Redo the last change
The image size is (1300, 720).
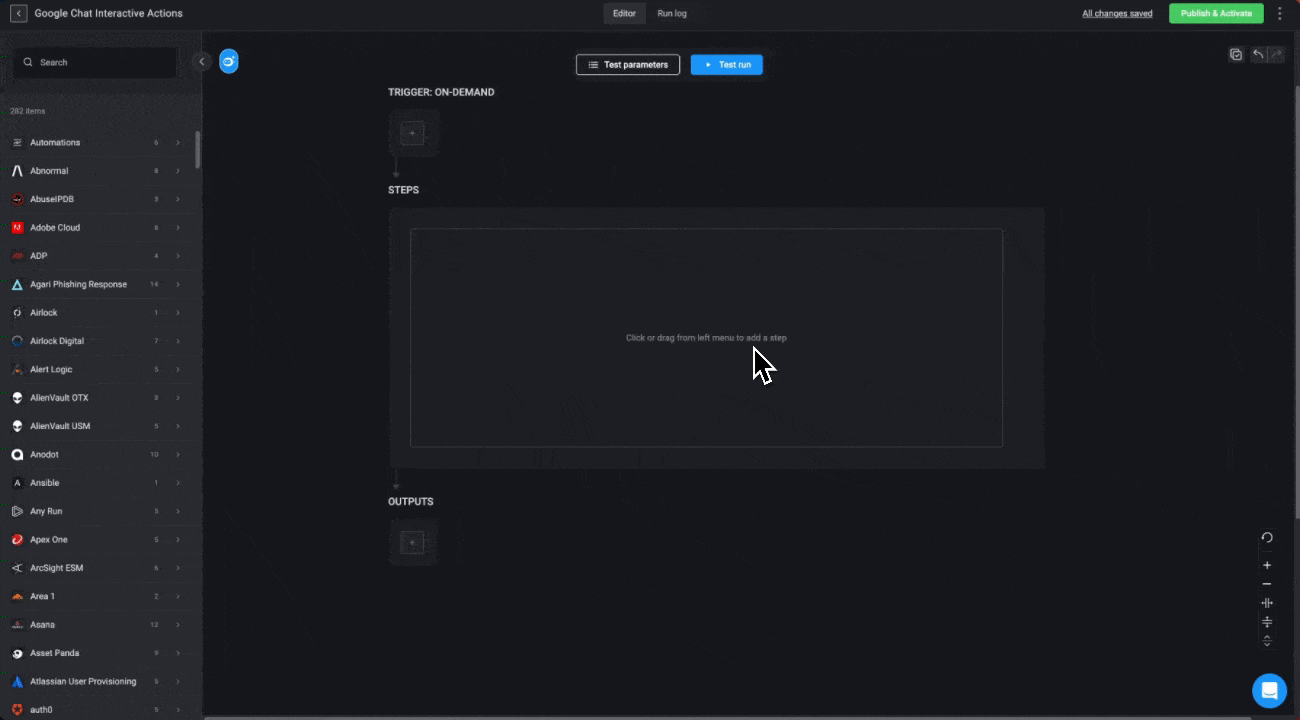point(1276,55)
